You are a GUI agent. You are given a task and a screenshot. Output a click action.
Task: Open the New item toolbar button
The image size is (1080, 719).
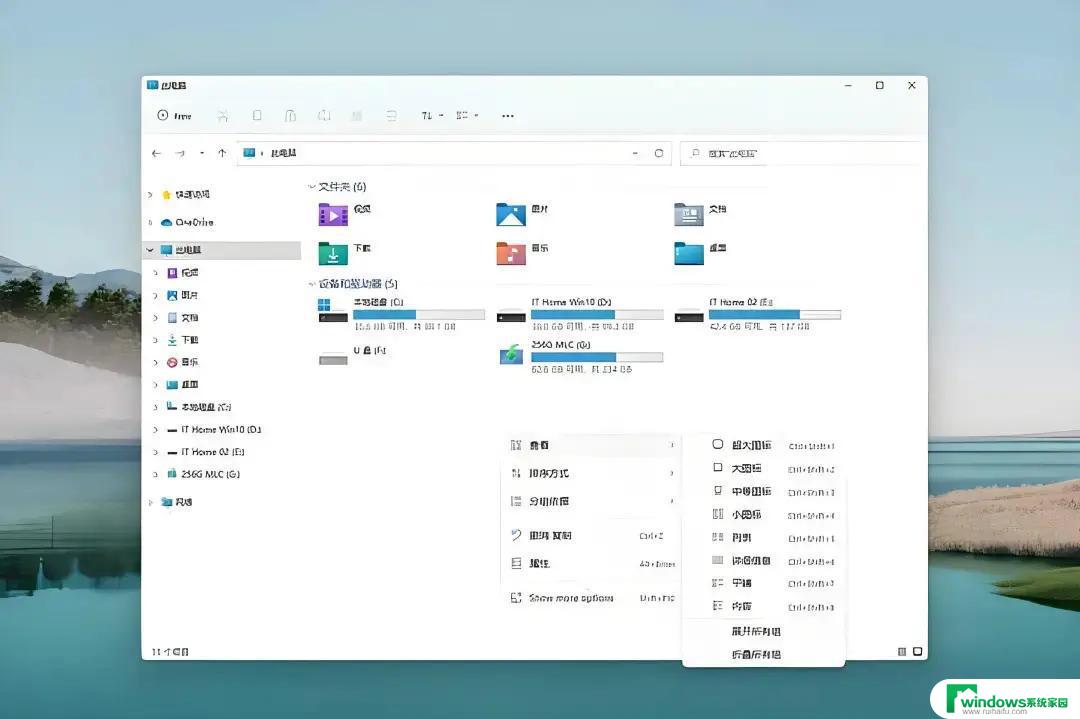(174, 116)
